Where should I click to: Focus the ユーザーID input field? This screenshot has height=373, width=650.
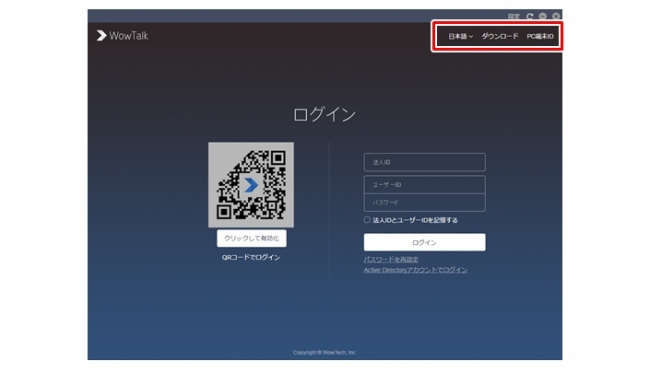(424, 184)
